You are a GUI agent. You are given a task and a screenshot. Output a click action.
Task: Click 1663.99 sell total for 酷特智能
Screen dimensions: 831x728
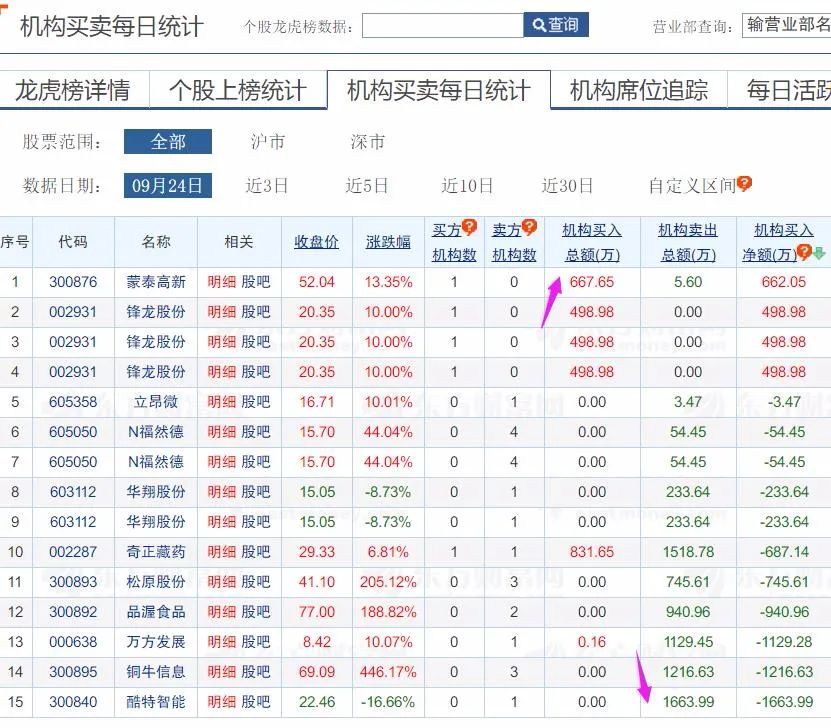688,702
